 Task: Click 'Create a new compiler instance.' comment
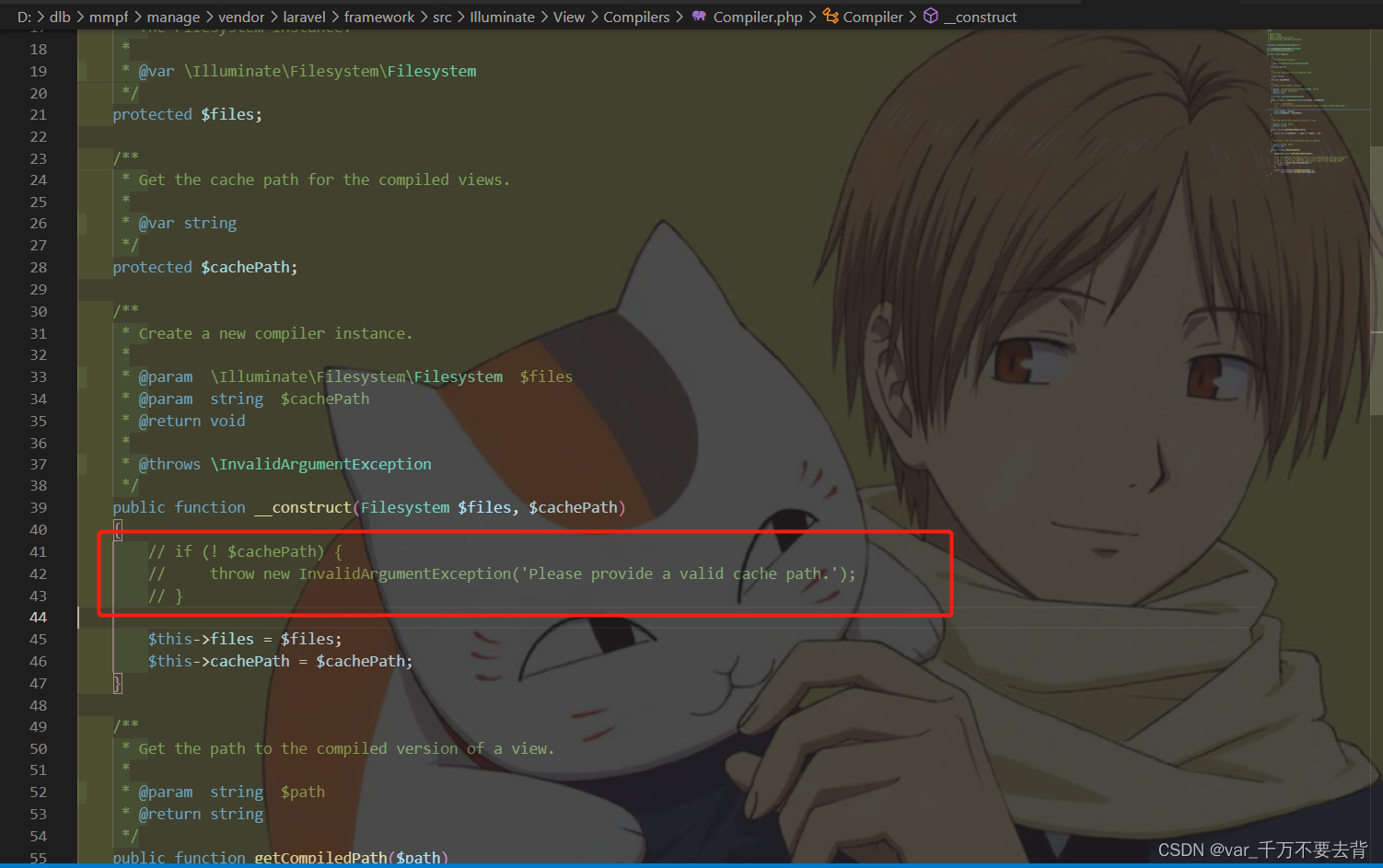click(275, 333)
